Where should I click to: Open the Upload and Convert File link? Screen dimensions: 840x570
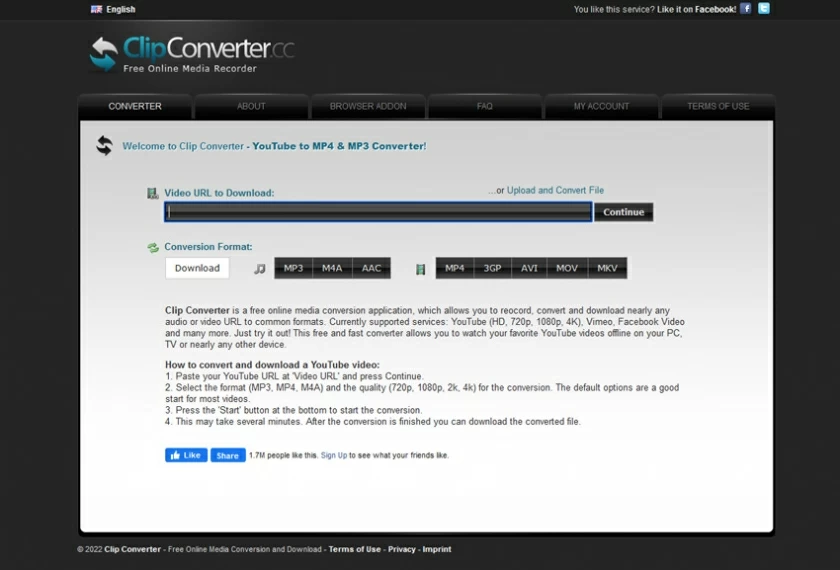[x=555, y=190]
